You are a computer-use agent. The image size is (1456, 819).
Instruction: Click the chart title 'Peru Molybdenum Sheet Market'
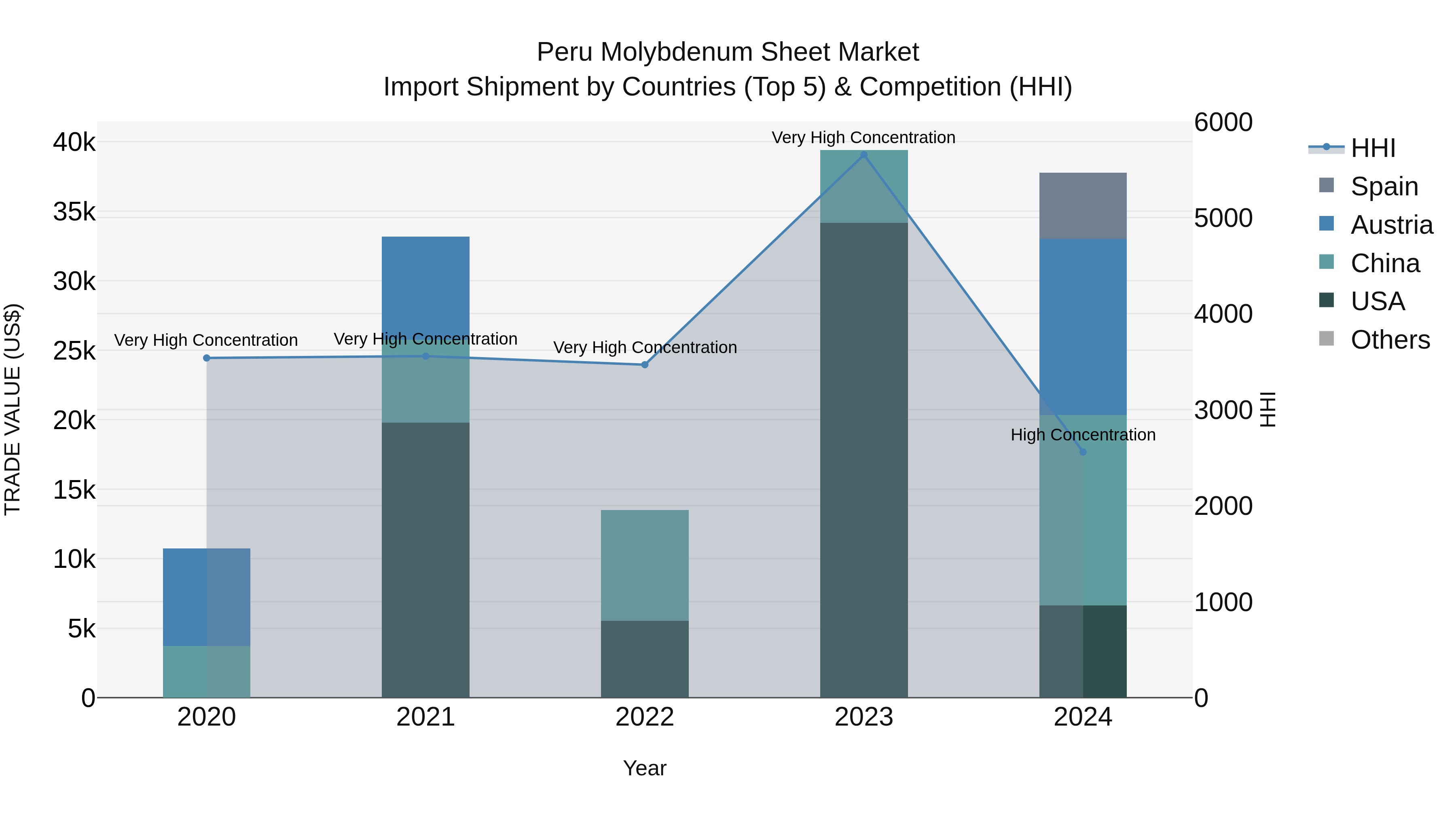728,52
